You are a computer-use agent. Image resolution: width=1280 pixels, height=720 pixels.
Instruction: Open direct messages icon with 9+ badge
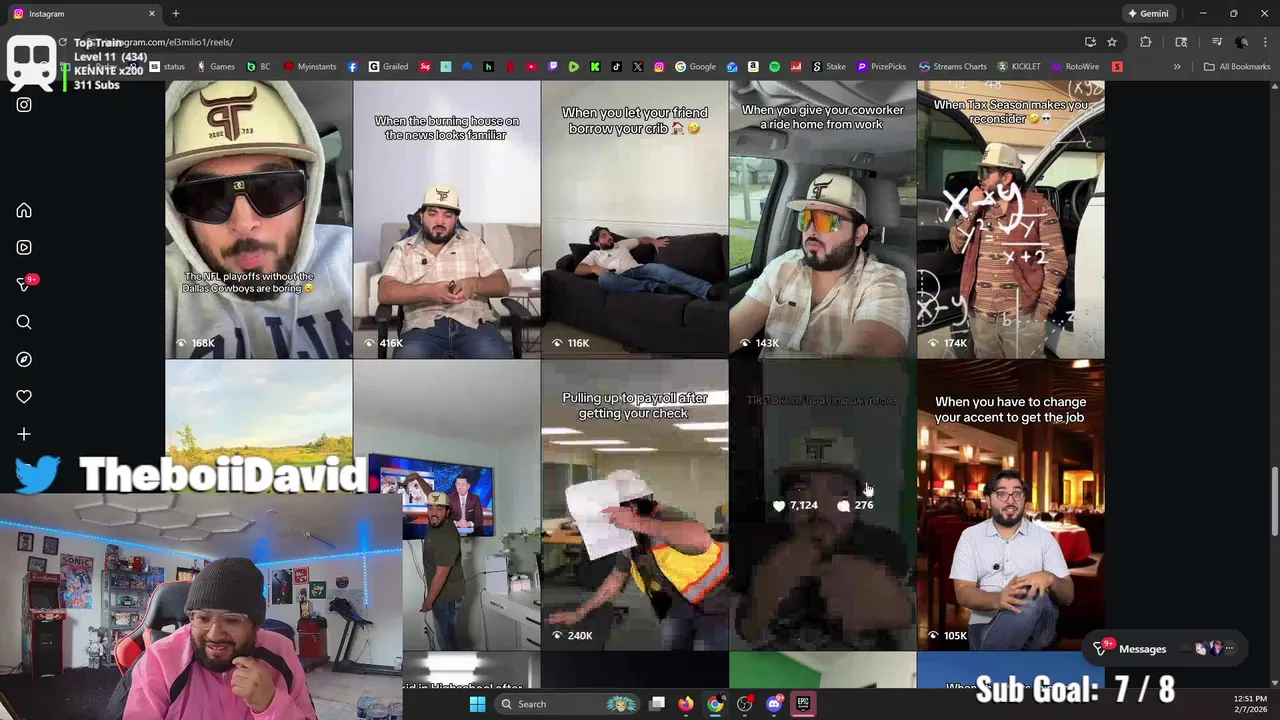pyautogui.click(x=26, y=284)
